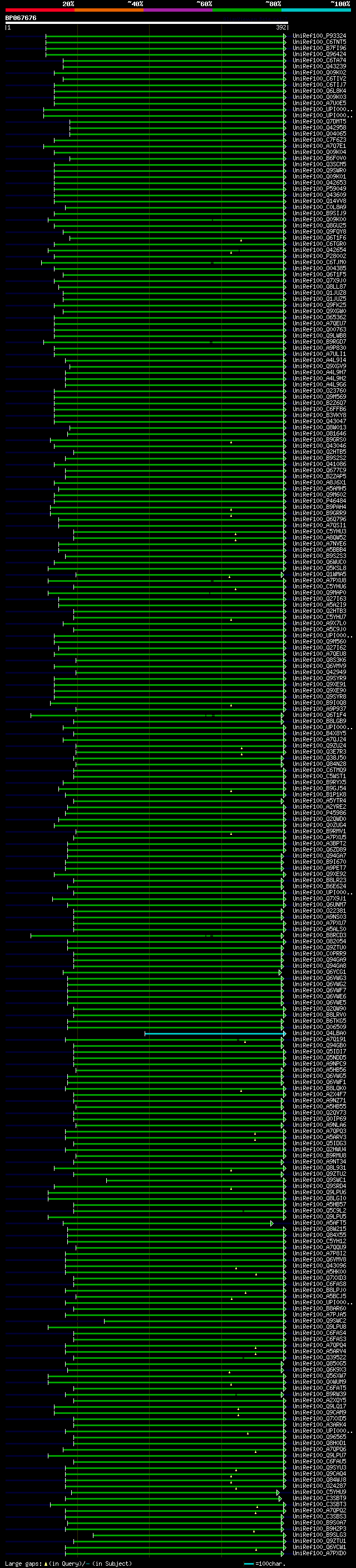Open hit UniRef100_A7Q7E1
This screenshot has width=356, height=1568.
point(319,146)
